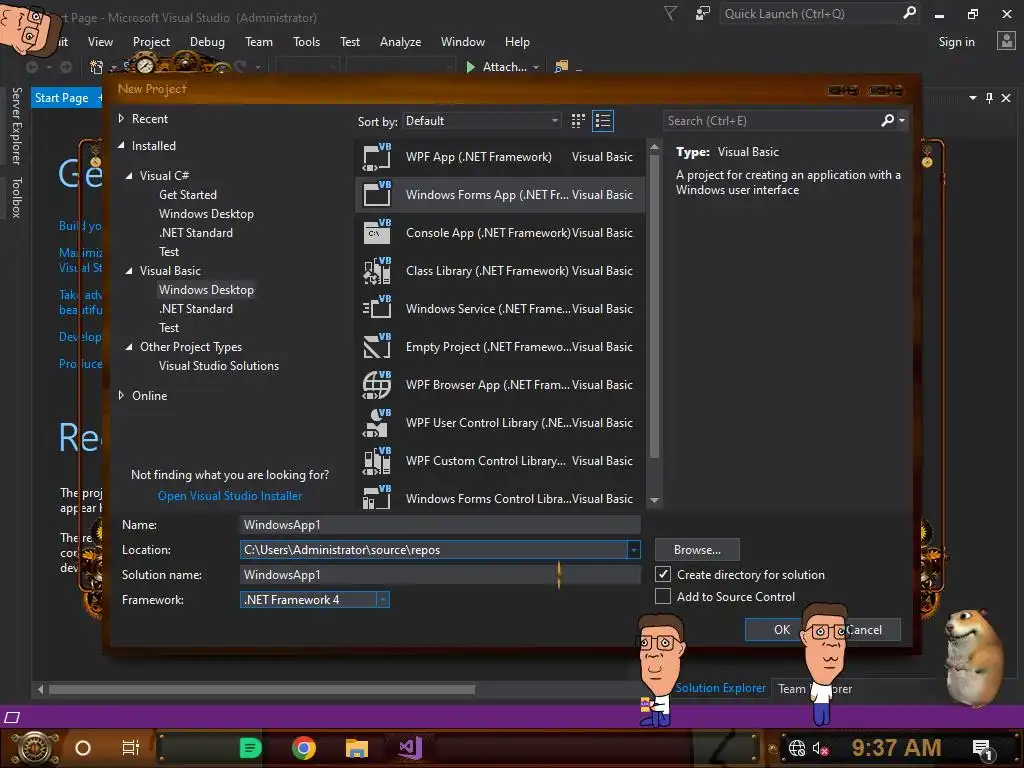Collapse the Installed node

coord(121,146)
